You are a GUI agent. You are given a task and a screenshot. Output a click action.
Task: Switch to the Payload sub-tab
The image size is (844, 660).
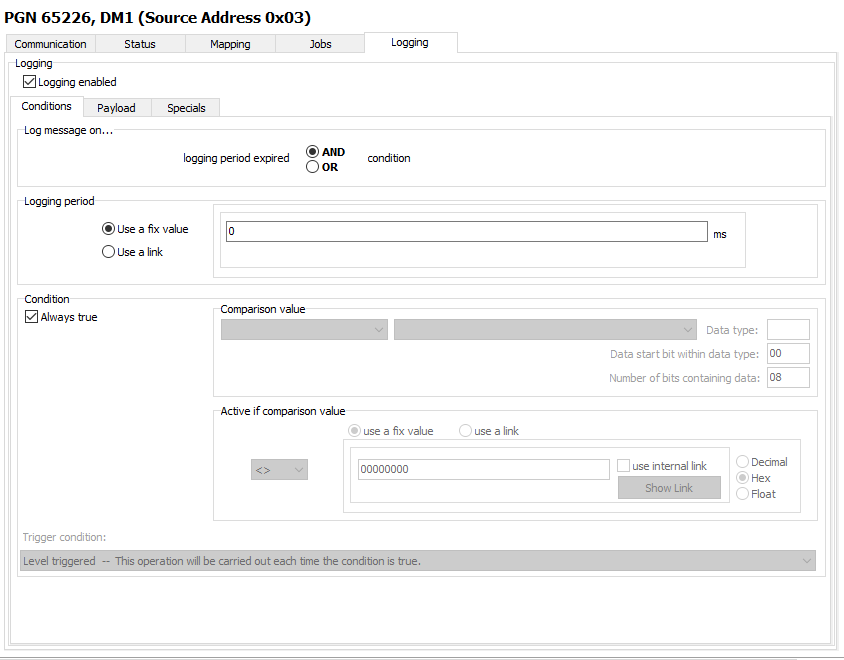[116, 108]
